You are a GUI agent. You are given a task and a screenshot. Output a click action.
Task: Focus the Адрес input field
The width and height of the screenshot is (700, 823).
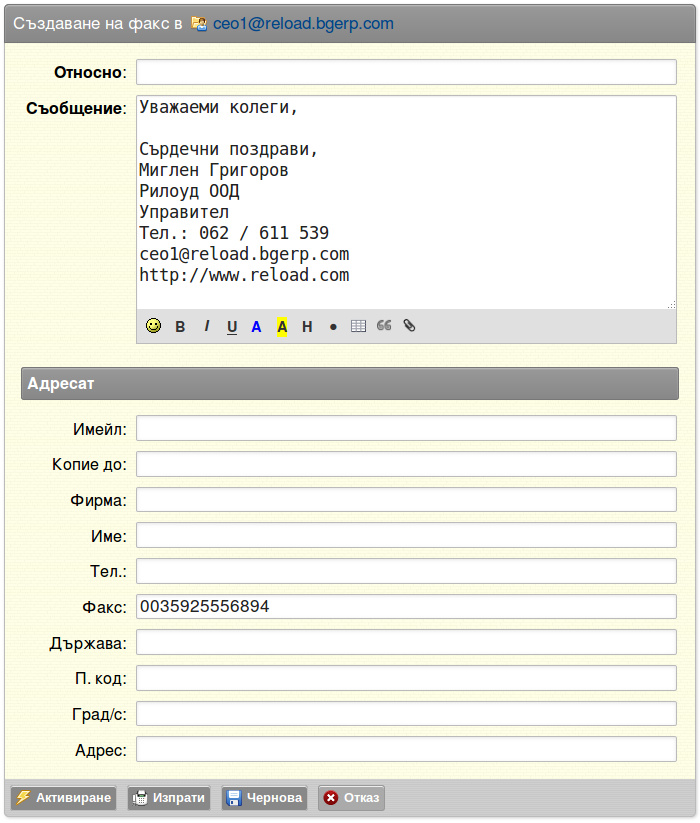(406, 750)
